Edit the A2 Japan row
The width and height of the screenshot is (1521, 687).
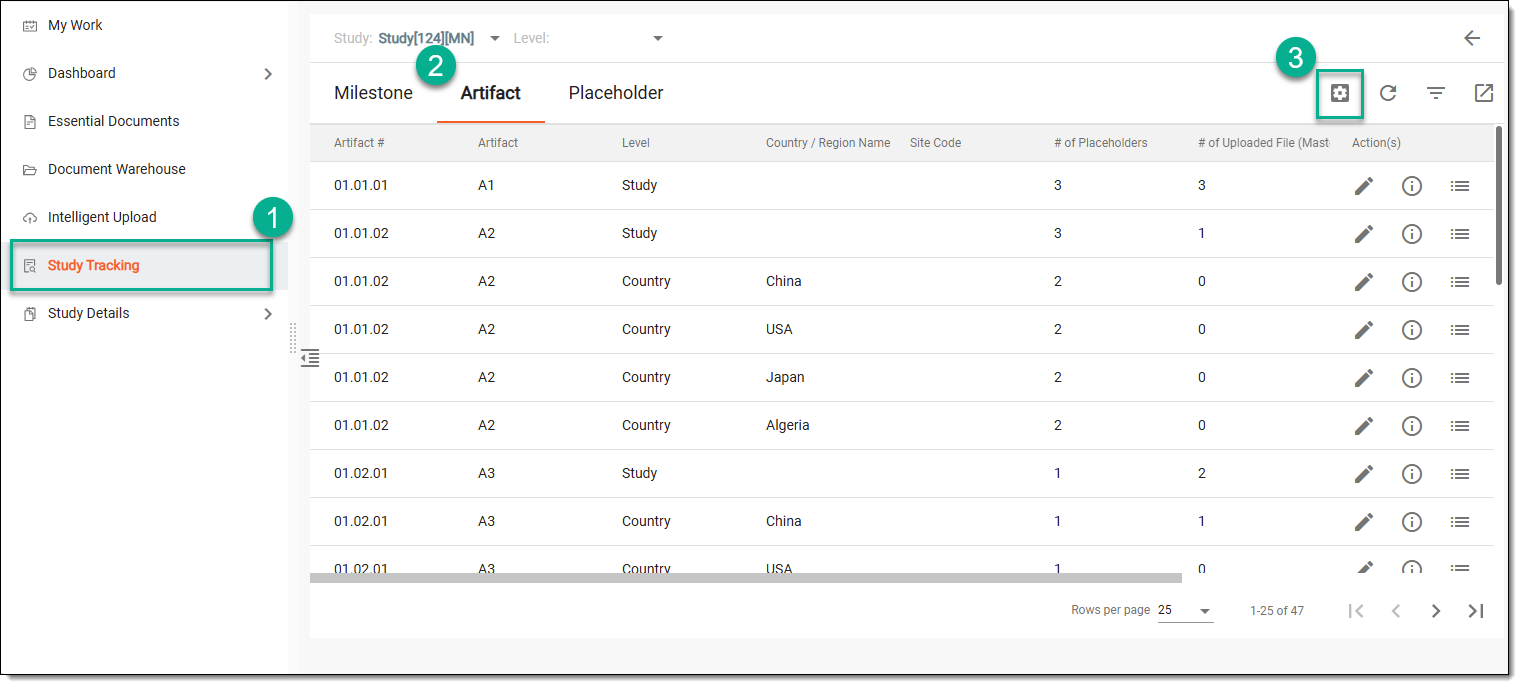click(1364, 378)
